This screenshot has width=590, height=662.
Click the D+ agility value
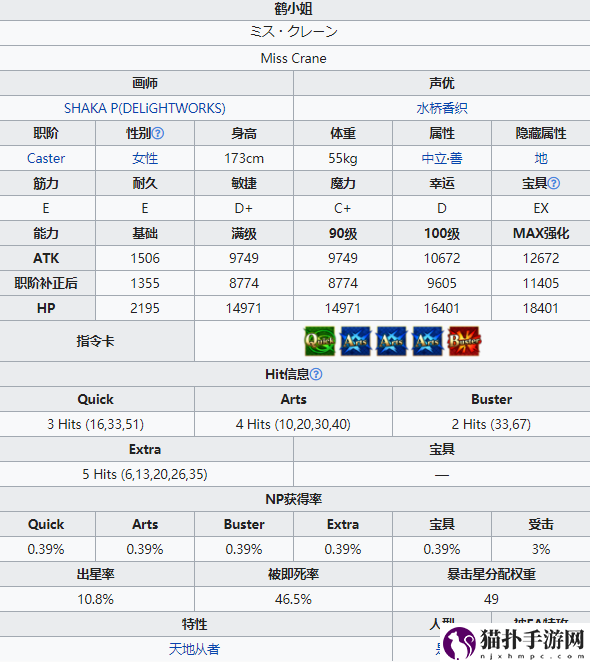coord(244,208)
